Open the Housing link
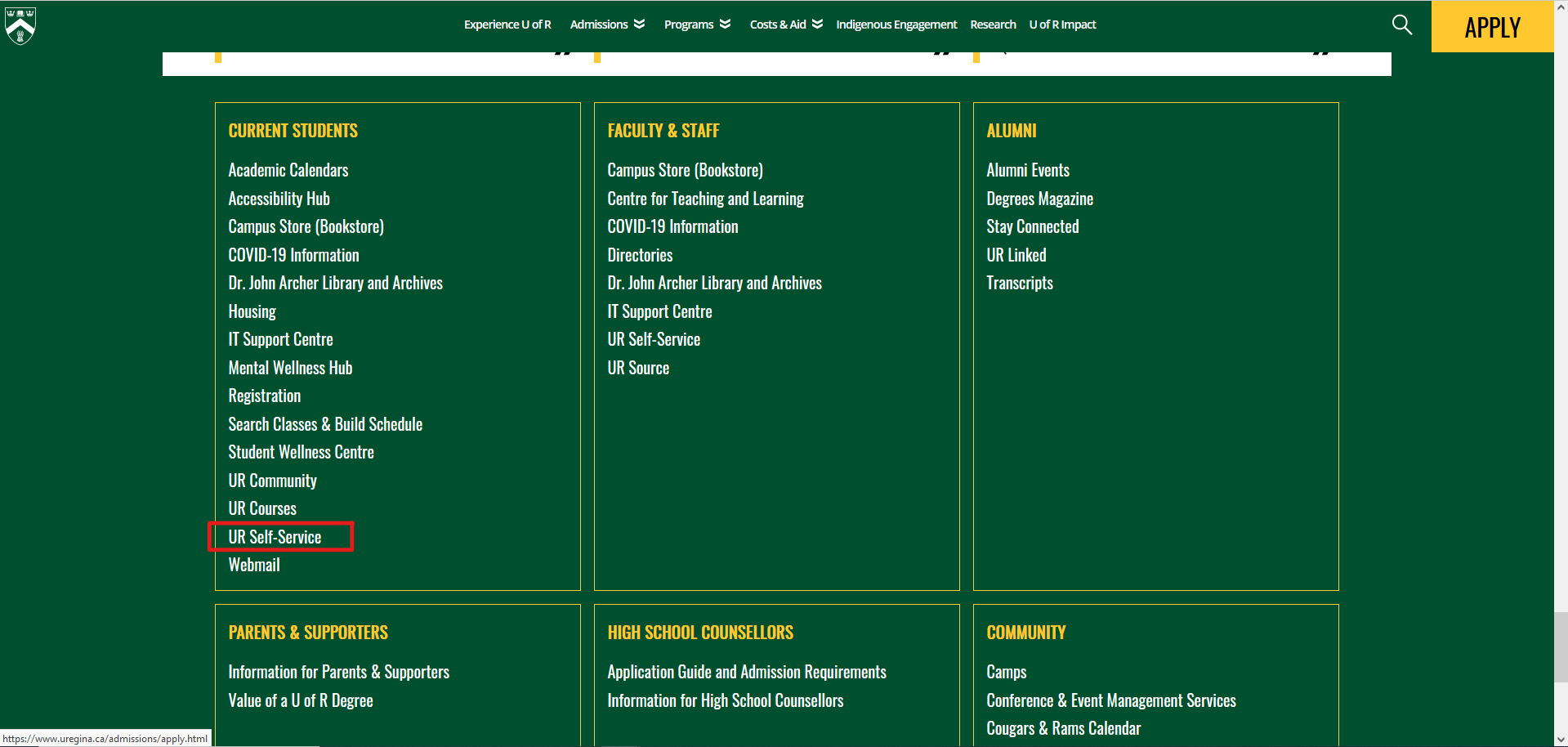Viewport: 1568px width, 747px height. click(x=252, y=311)
